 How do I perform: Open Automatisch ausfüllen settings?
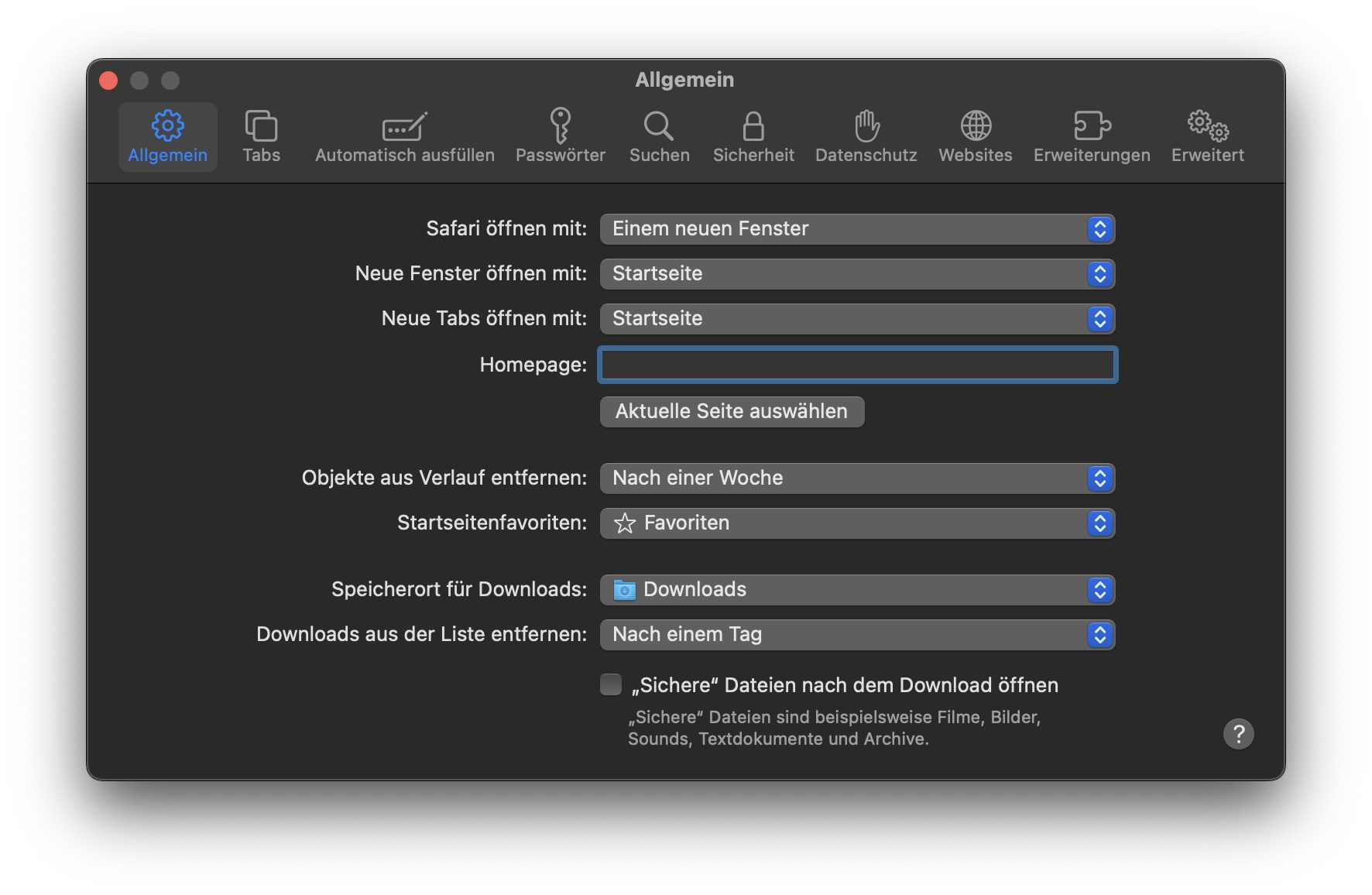[x=404, y=137]
